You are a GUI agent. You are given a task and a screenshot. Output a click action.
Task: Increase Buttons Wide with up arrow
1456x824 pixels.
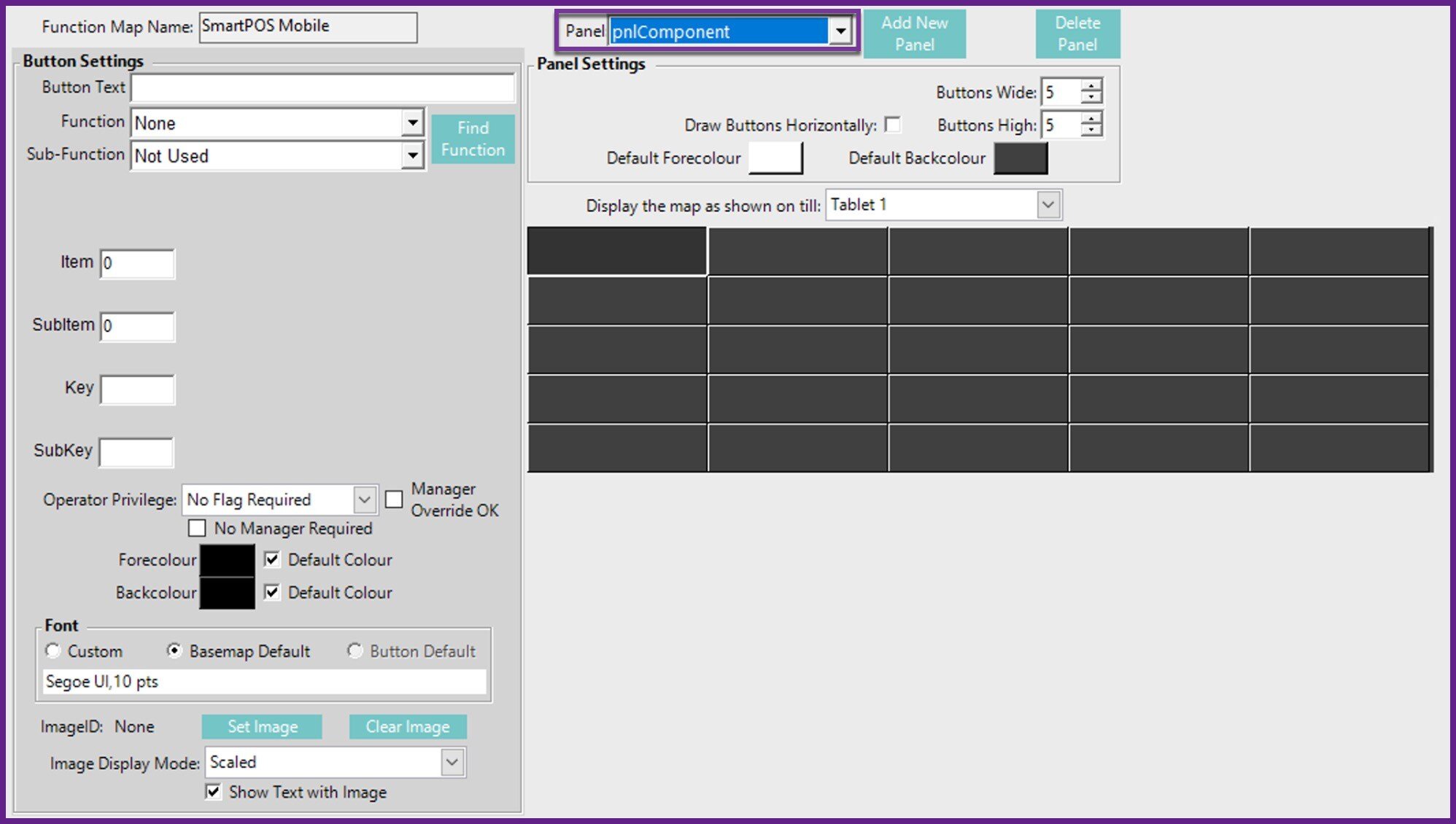[1091, 86]
